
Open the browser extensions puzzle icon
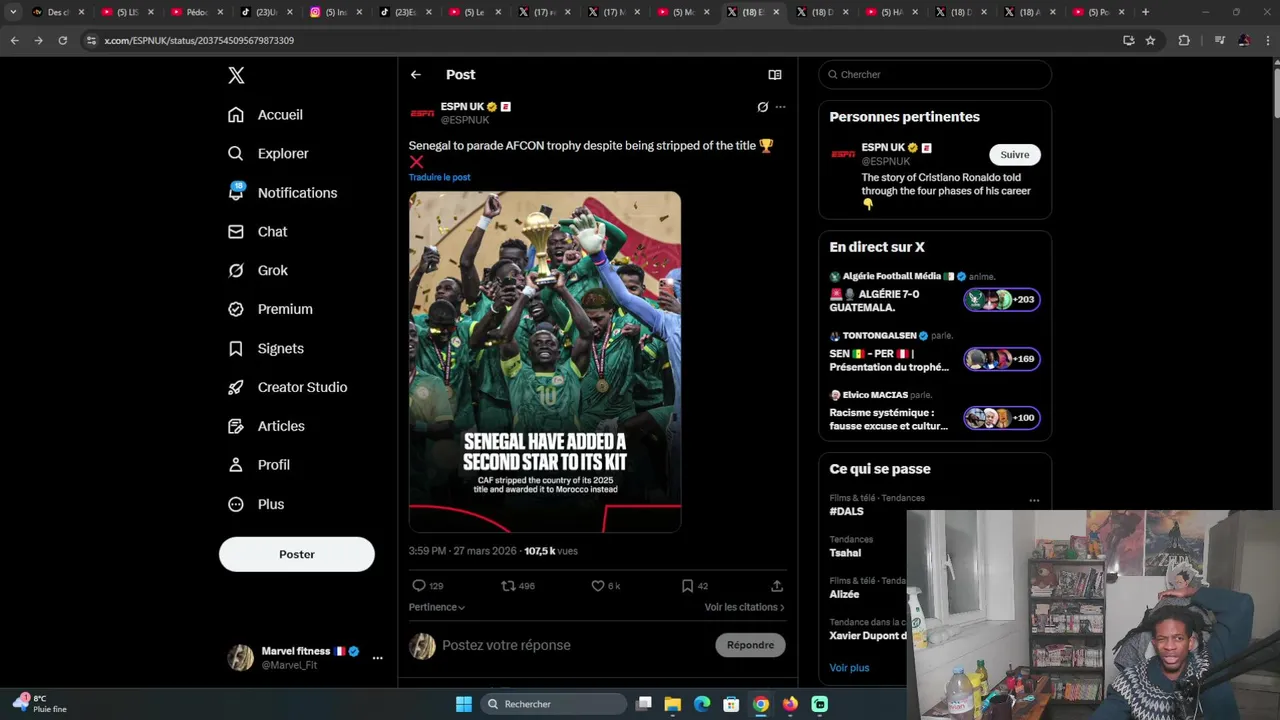coord(1184,41)
